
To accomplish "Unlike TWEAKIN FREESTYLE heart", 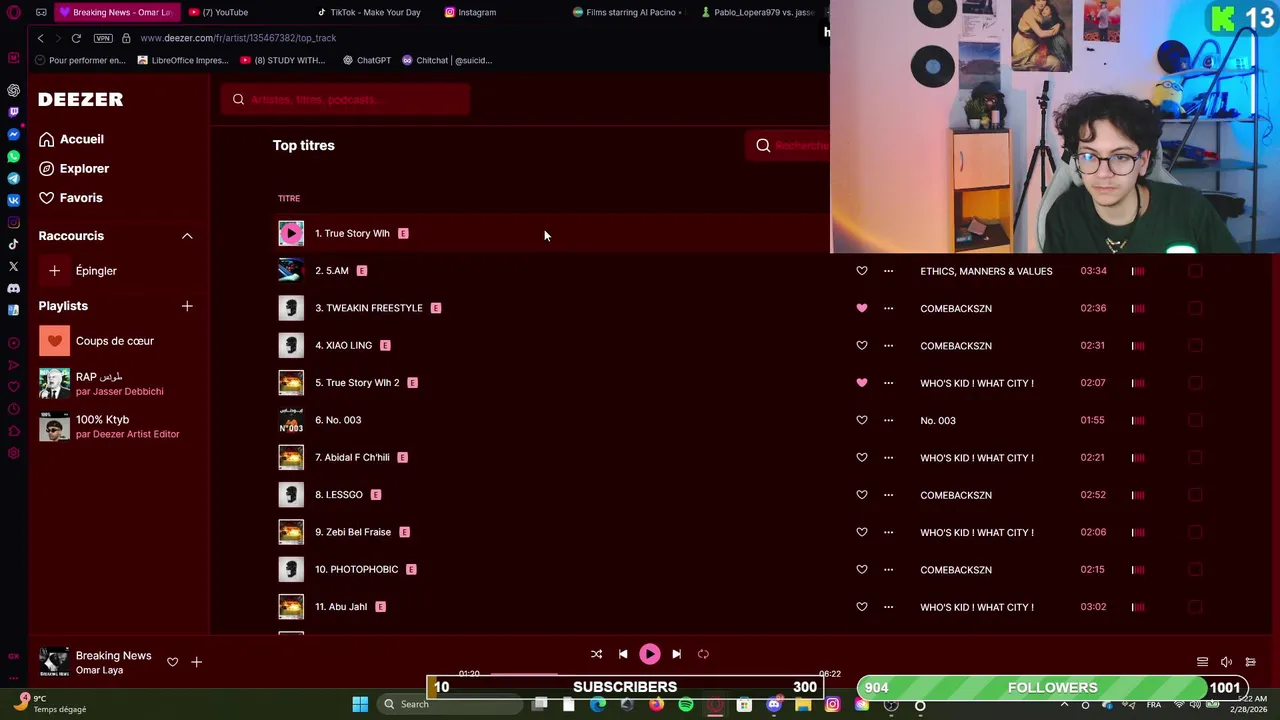I will (x=862, y=308).
